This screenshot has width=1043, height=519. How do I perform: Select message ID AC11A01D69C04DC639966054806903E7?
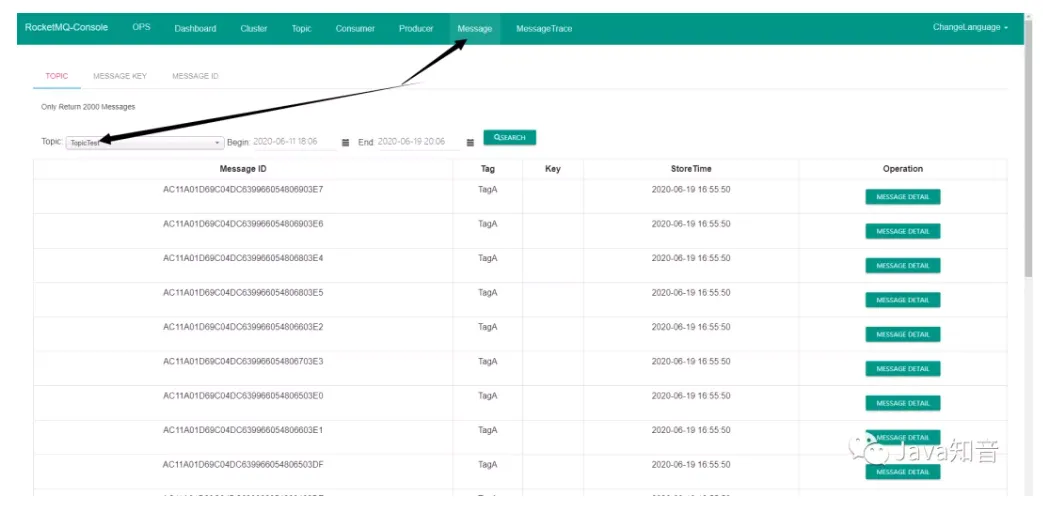(x=243, y=189)
